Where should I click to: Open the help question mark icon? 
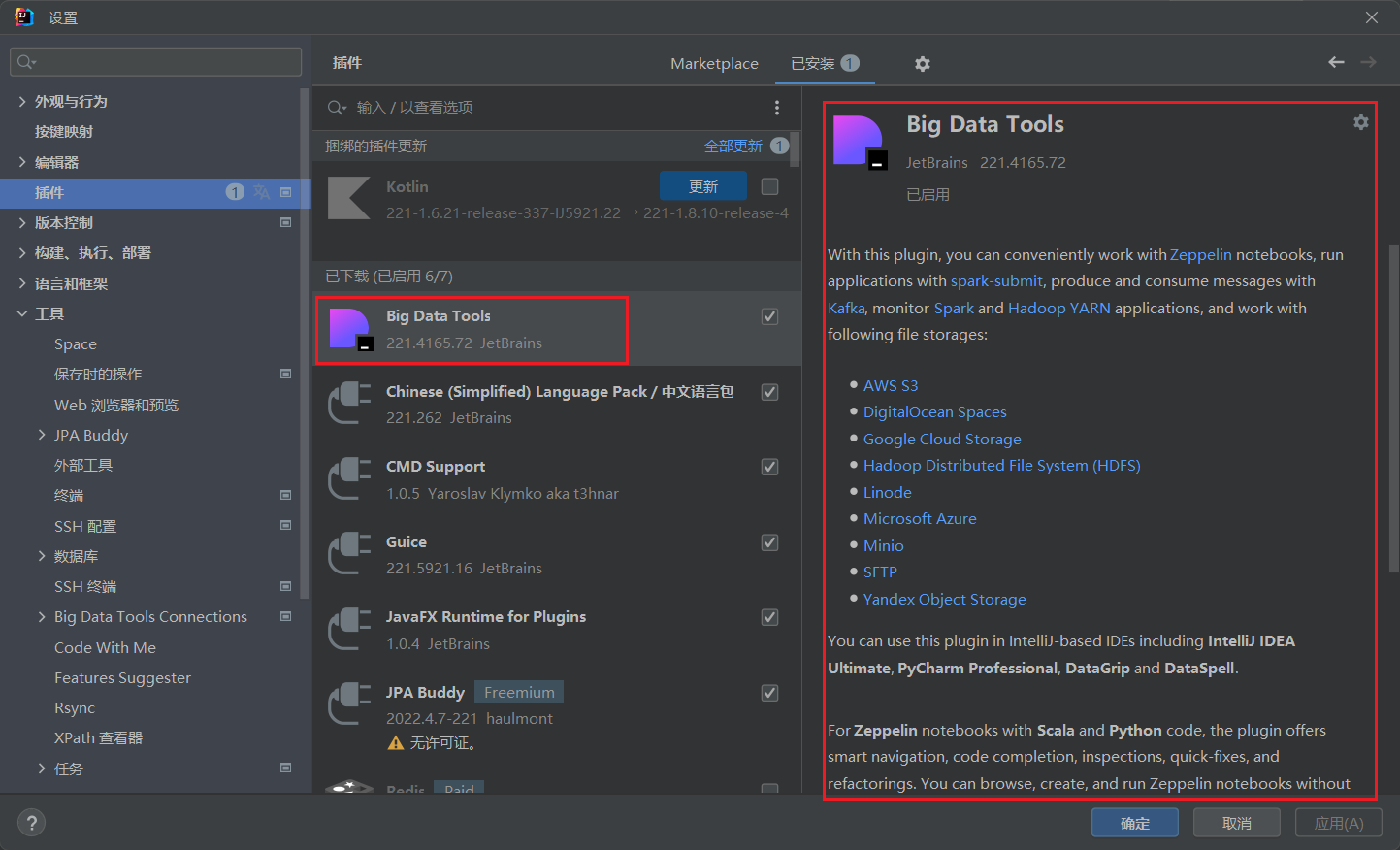click(32, 823)
